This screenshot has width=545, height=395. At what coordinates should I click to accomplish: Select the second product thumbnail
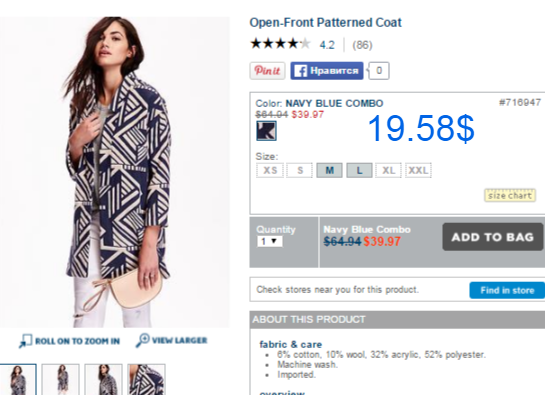pyautogui.click(x=61, y=379)
